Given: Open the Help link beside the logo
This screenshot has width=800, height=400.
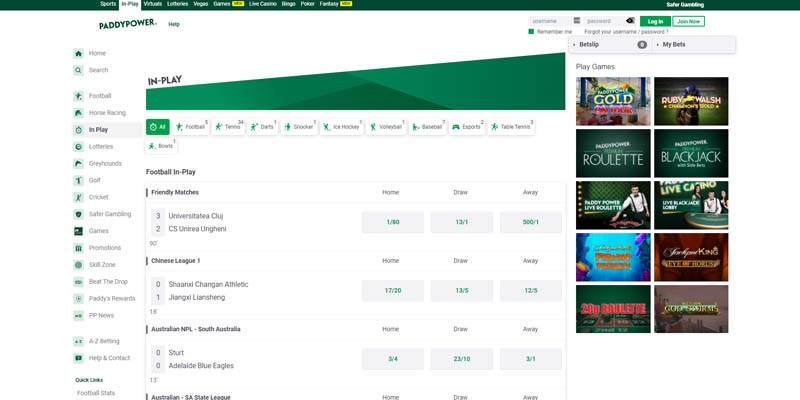Looking at the screenshot, I should pos(174,24).
